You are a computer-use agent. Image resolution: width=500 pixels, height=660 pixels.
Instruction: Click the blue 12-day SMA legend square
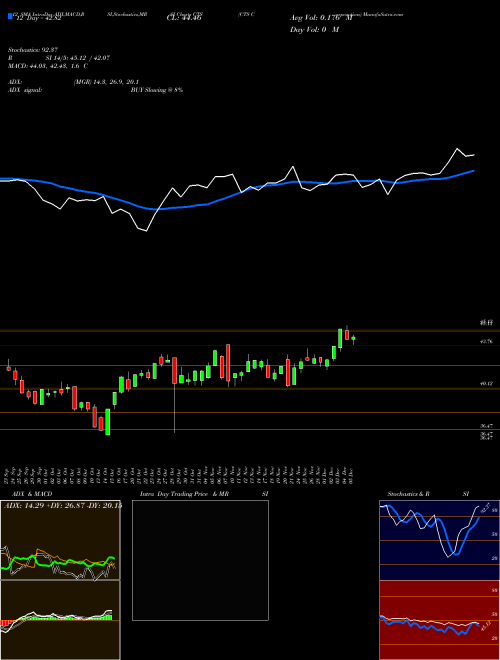pyautogui.click(x=10, y=16)
